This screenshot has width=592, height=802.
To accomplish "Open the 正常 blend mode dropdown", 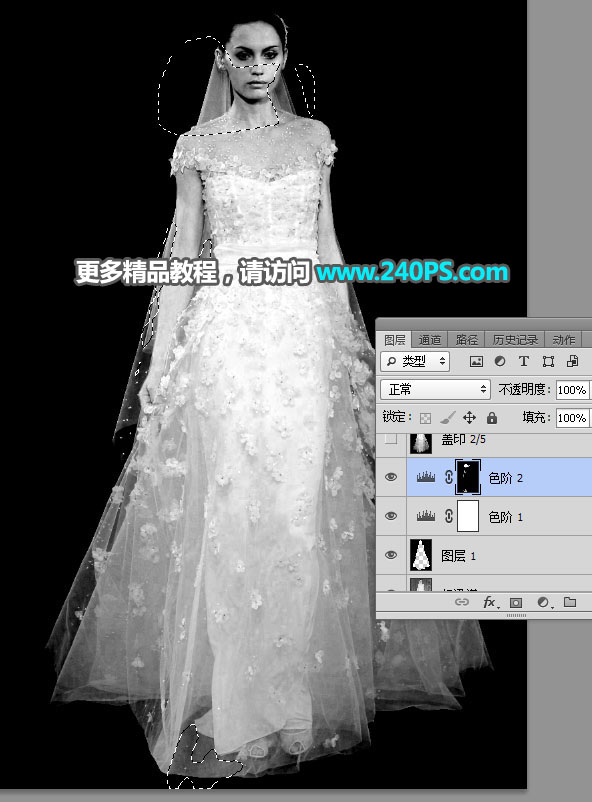I will click(435, 390).
